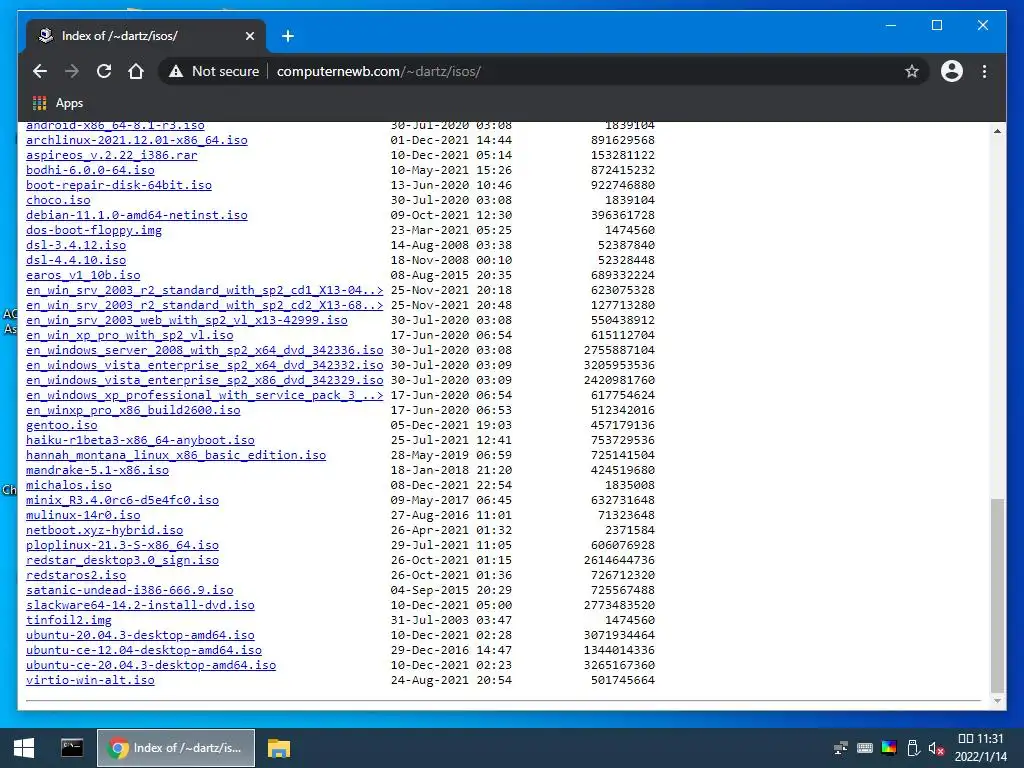The height and width of the screenshot is (768, 1024).
Task: Open the Apps shortcut in bookmarks bar
Action: [58, 103]
